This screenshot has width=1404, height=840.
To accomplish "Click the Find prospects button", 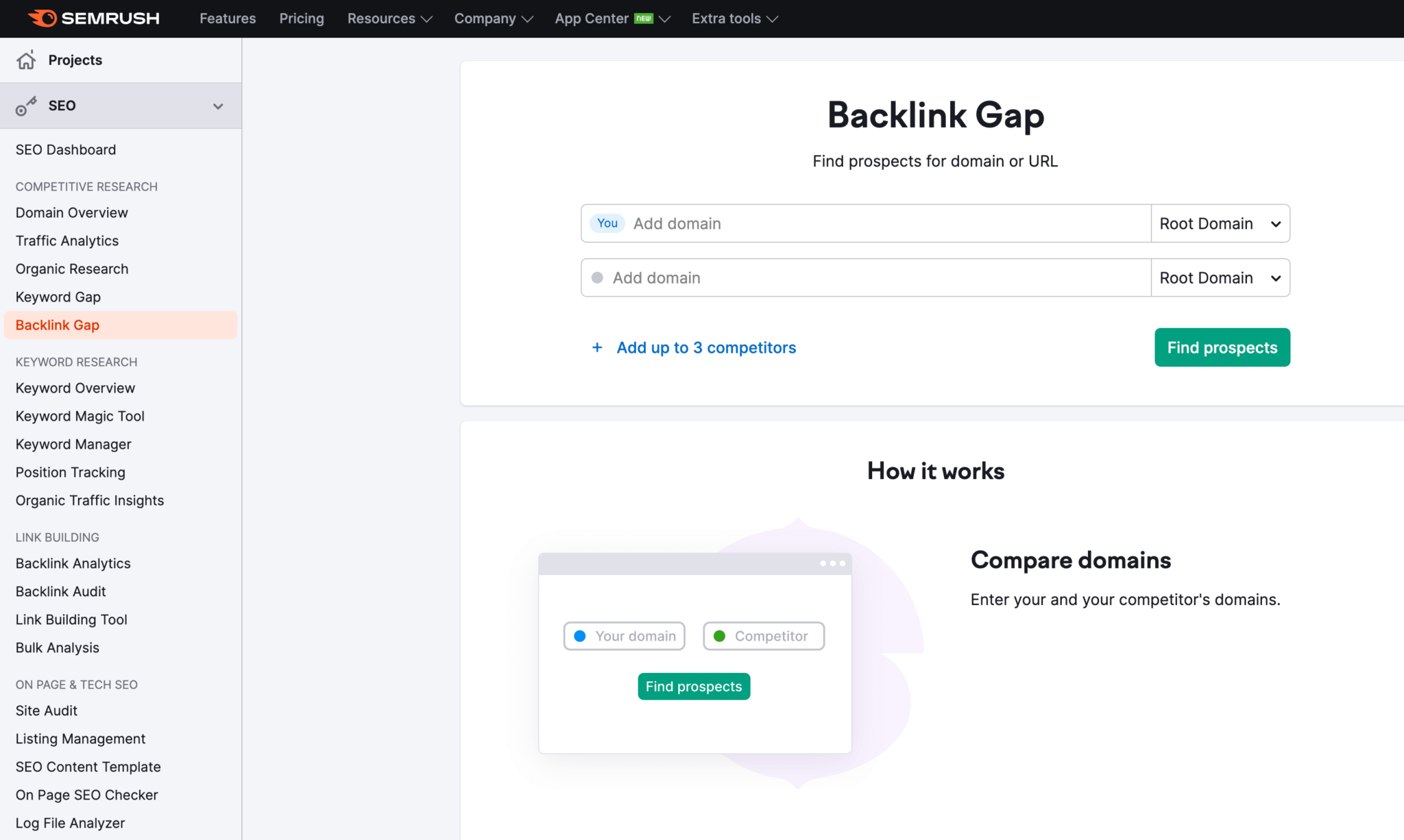I will pos(1222,347).
